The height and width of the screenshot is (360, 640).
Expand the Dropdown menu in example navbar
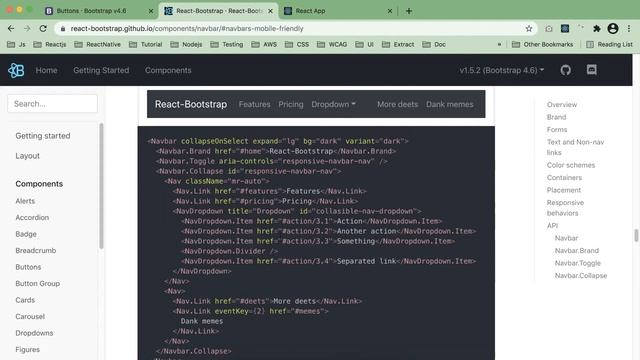click(x=333, y=104)
